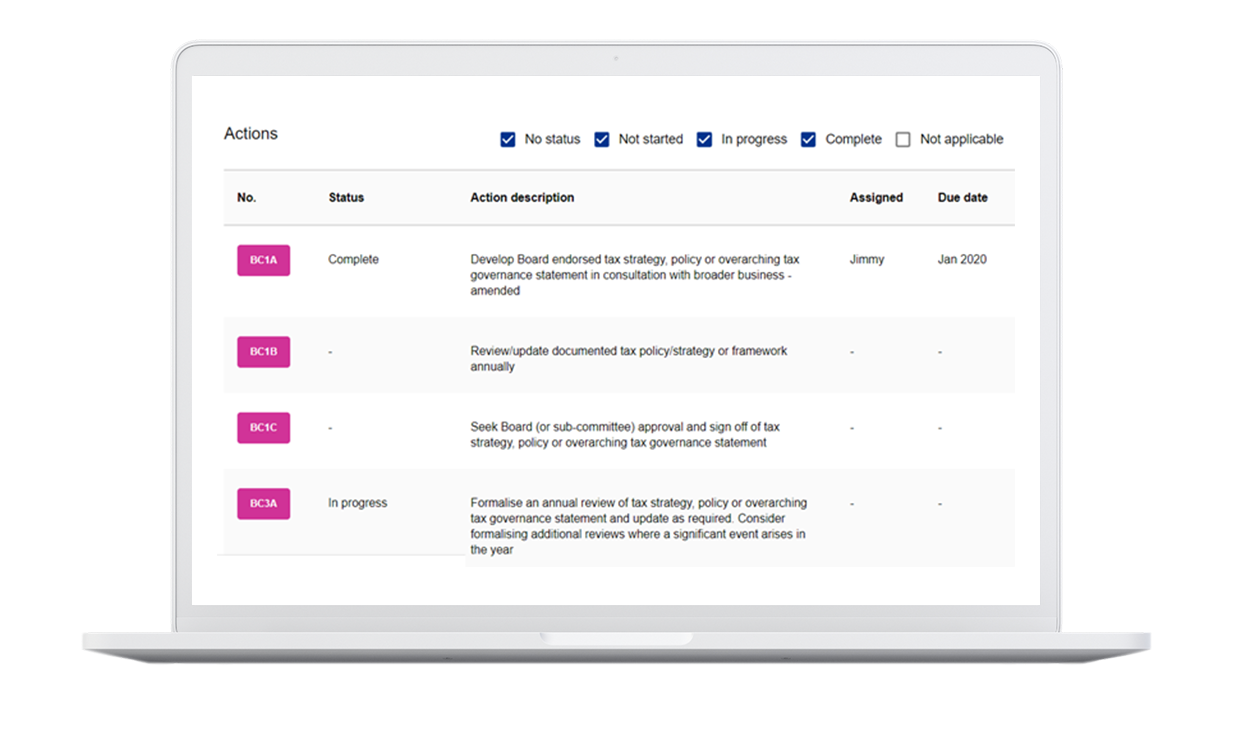Disable the In progress filter checkbox

[705, 140]
